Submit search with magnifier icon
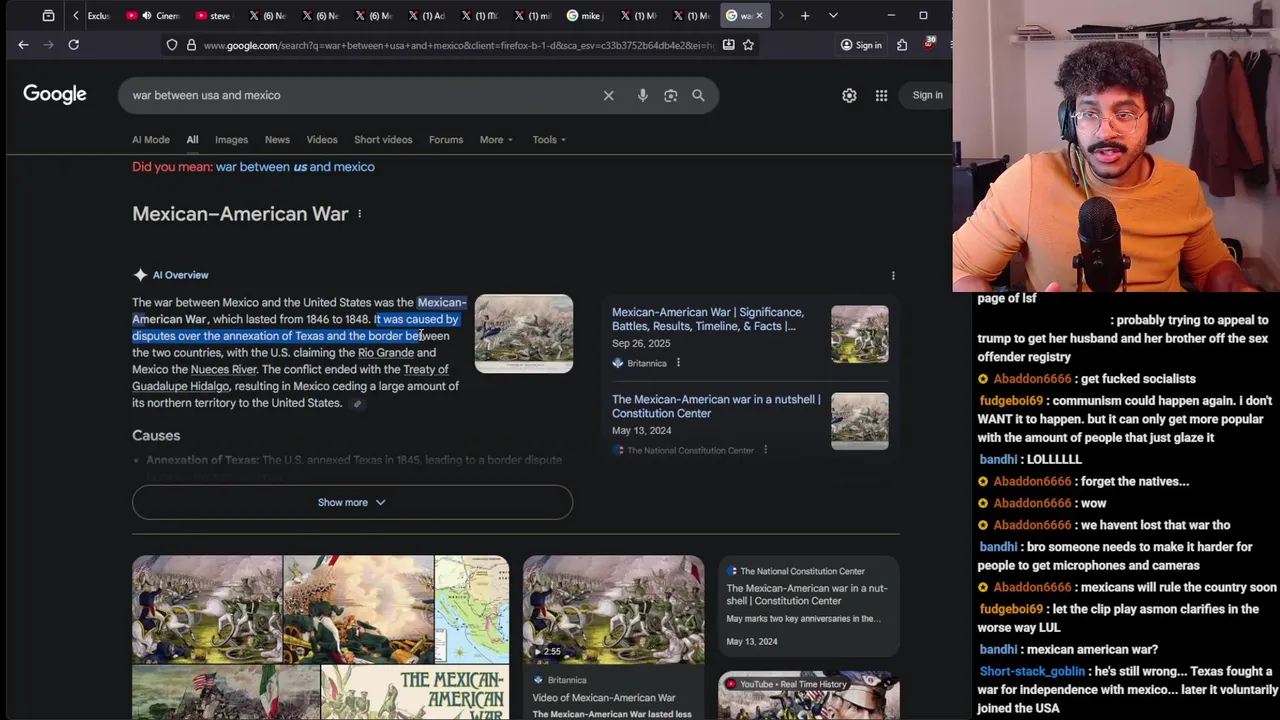1280x720 pixels. (x=698, y=95)
